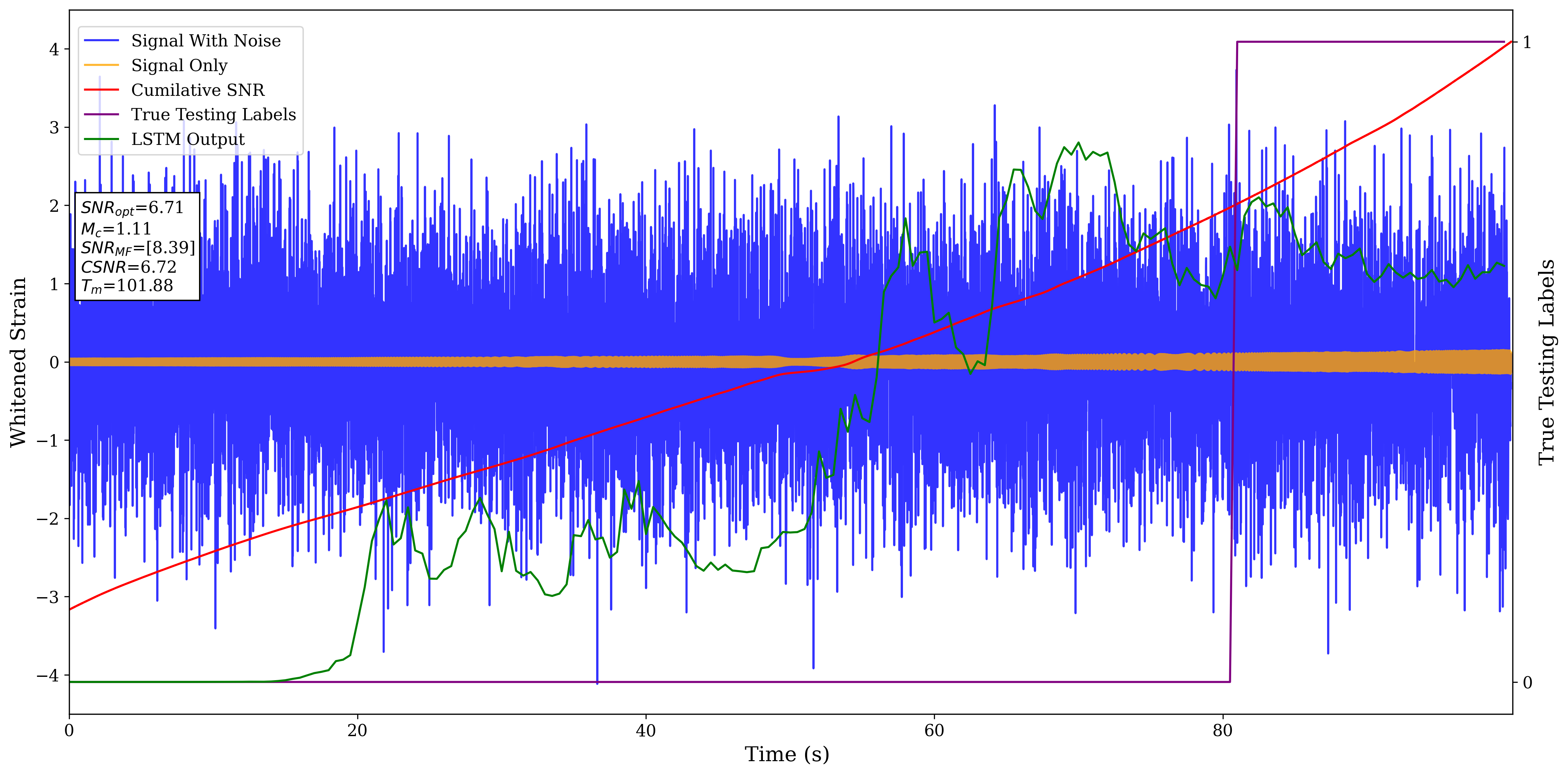1568x775 pixels.
Task: Click the T_m=101.88 annotation line
Action: [127, 286]
